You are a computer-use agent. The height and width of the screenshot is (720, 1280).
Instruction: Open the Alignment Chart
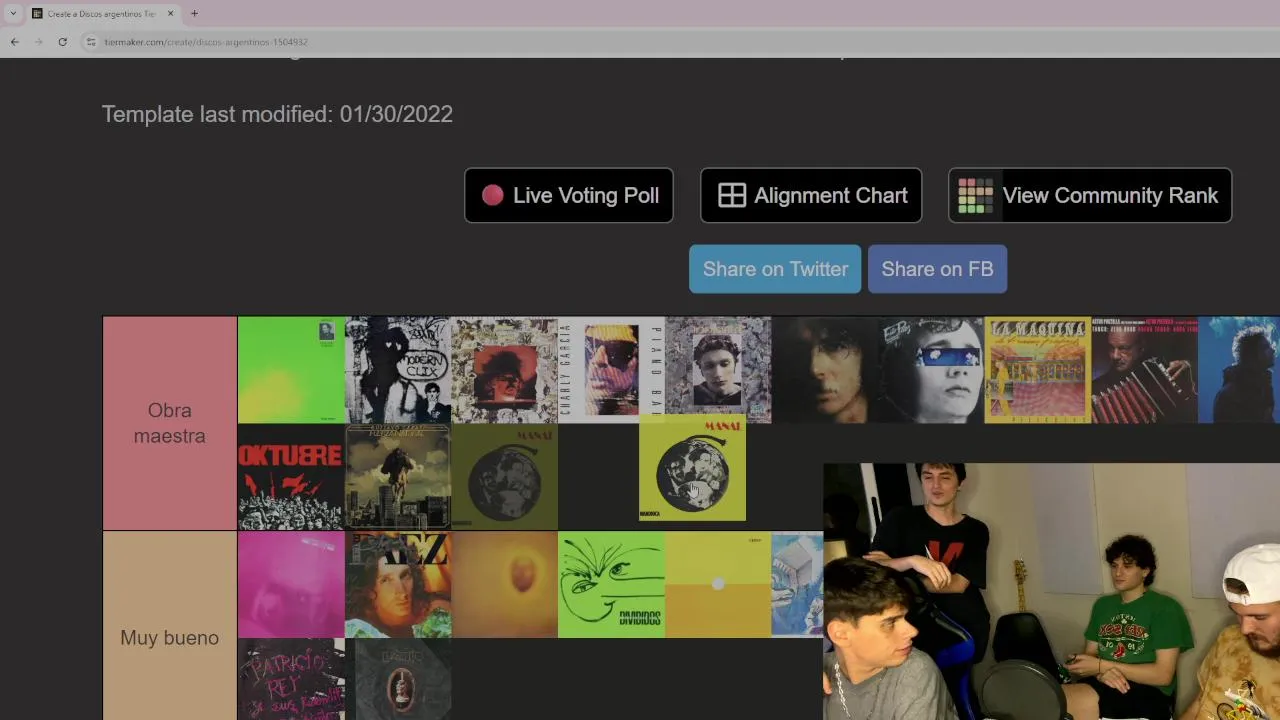(x=811, y=195)
